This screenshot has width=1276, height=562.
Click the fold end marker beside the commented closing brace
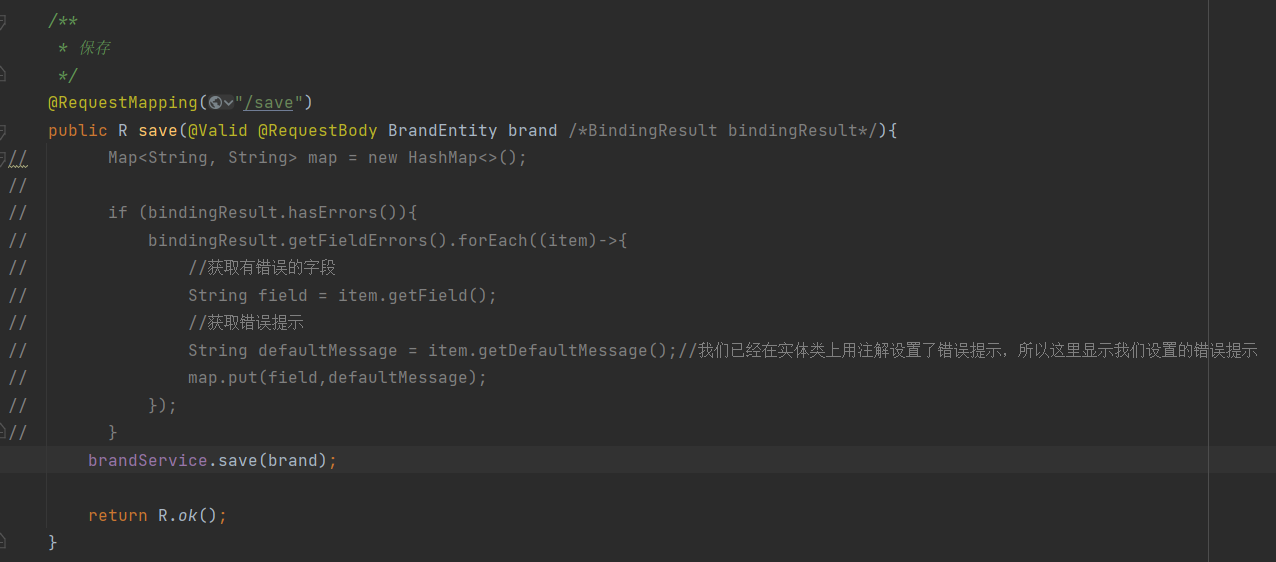click(3, 432)
